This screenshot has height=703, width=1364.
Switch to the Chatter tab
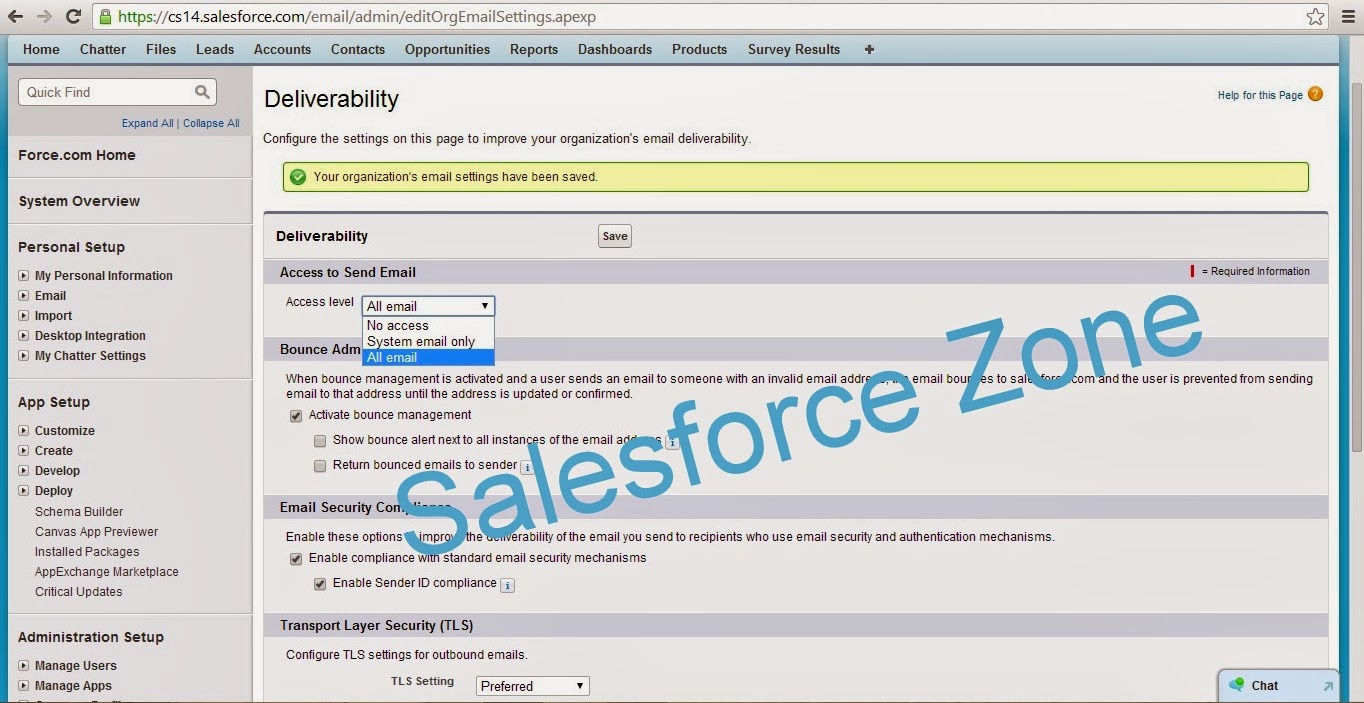(x=103, y=49)
